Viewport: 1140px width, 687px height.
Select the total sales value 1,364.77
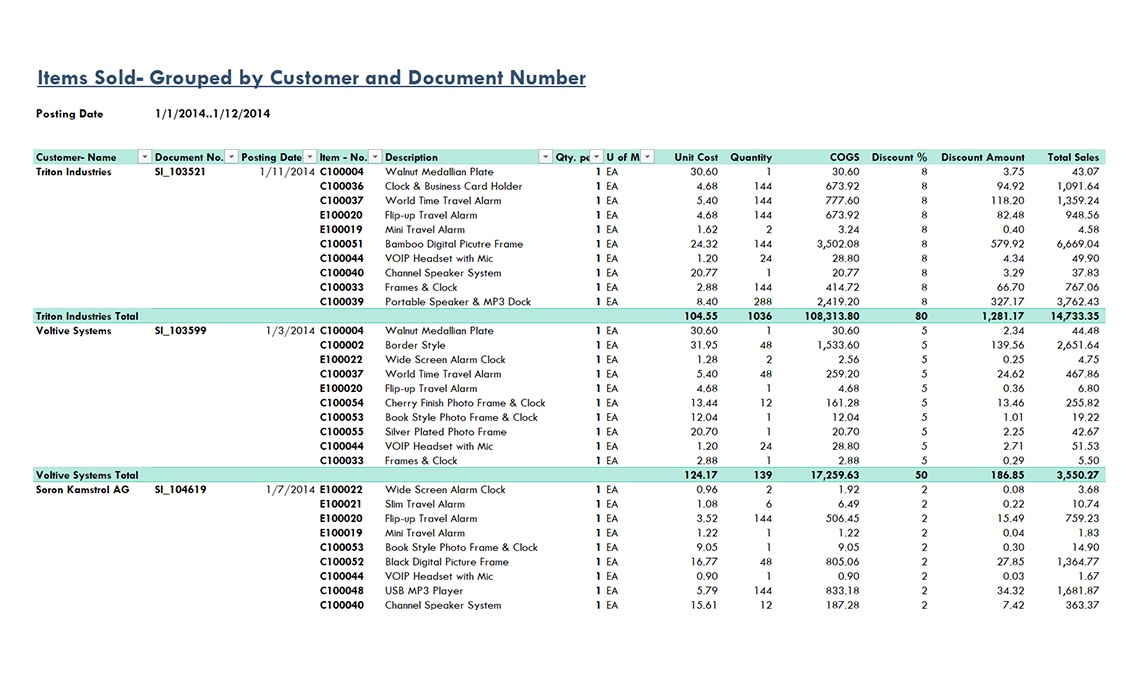tap(1077, 562)
